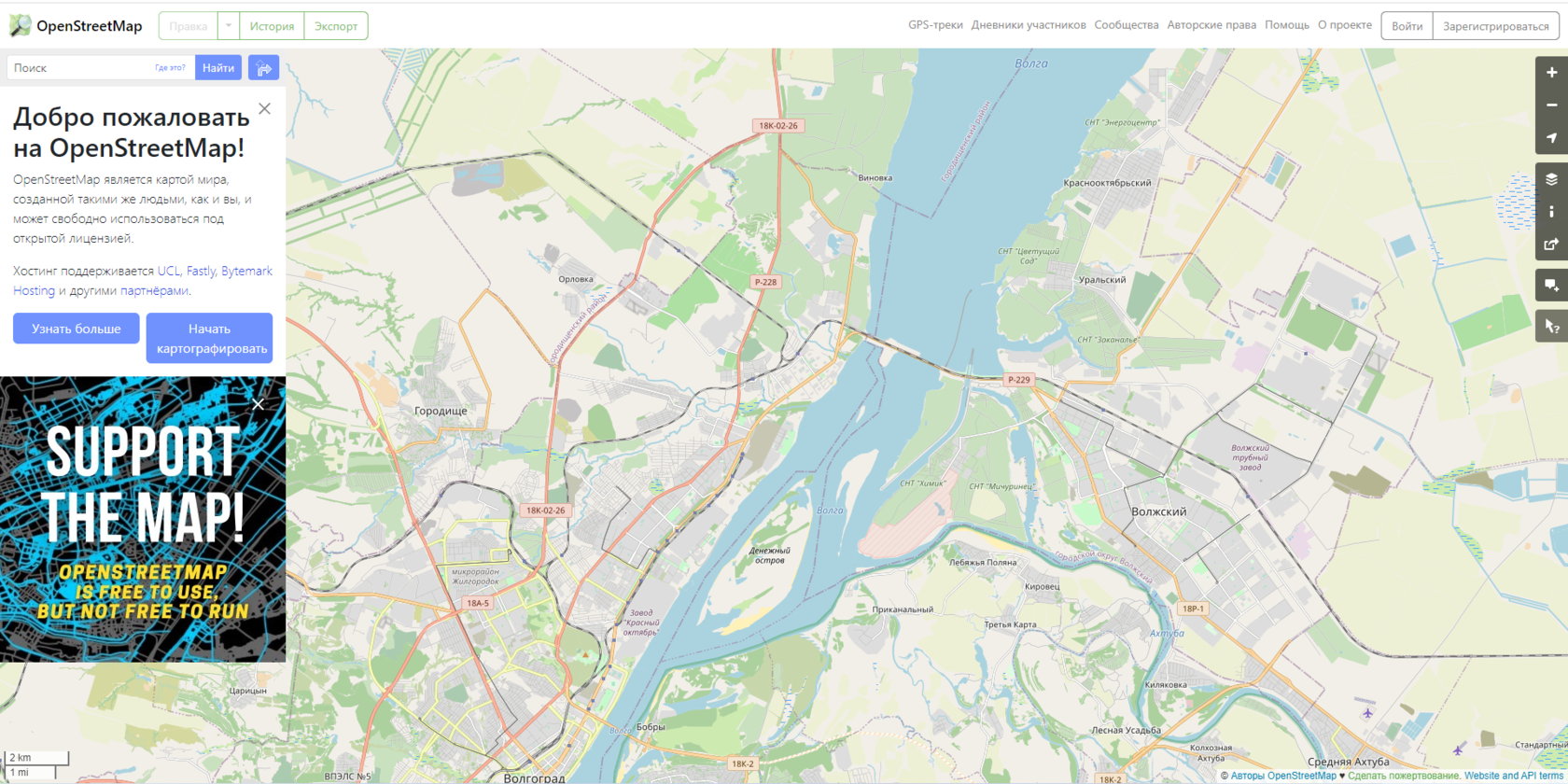1568x784 pixels.
Task: Click the Где это? link
Action: [170, 68]
